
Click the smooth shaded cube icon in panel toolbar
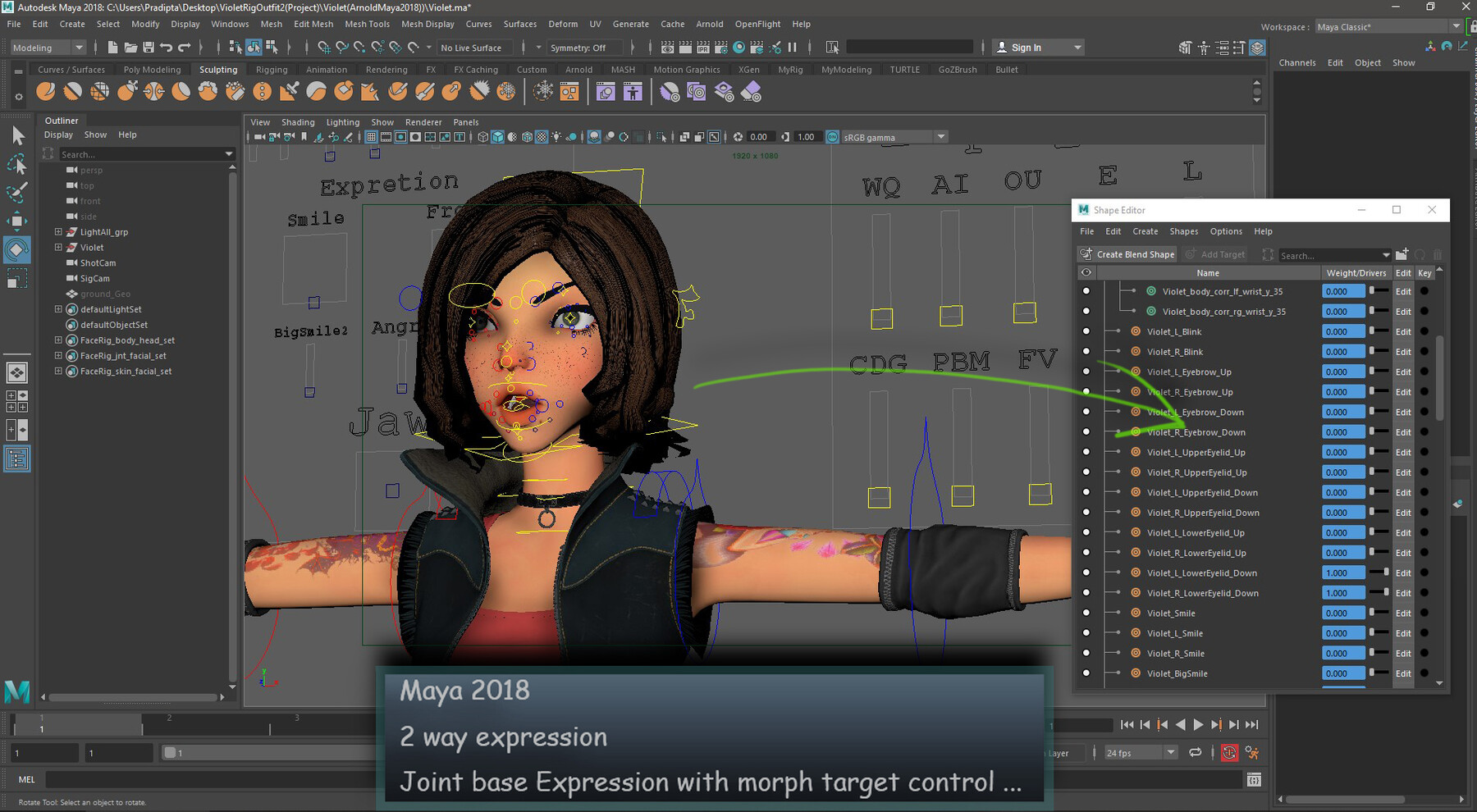[497, 137]
